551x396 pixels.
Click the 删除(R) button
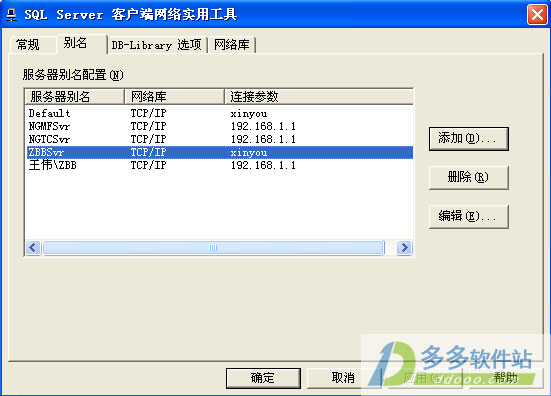pos(468,177)
